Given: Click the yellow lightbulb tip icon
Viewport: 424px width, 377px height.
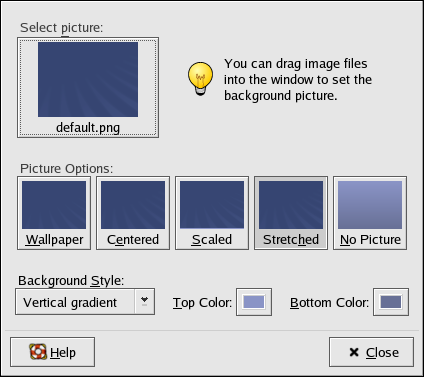Looking at the screenshot, I should click(x=200, y=79).
